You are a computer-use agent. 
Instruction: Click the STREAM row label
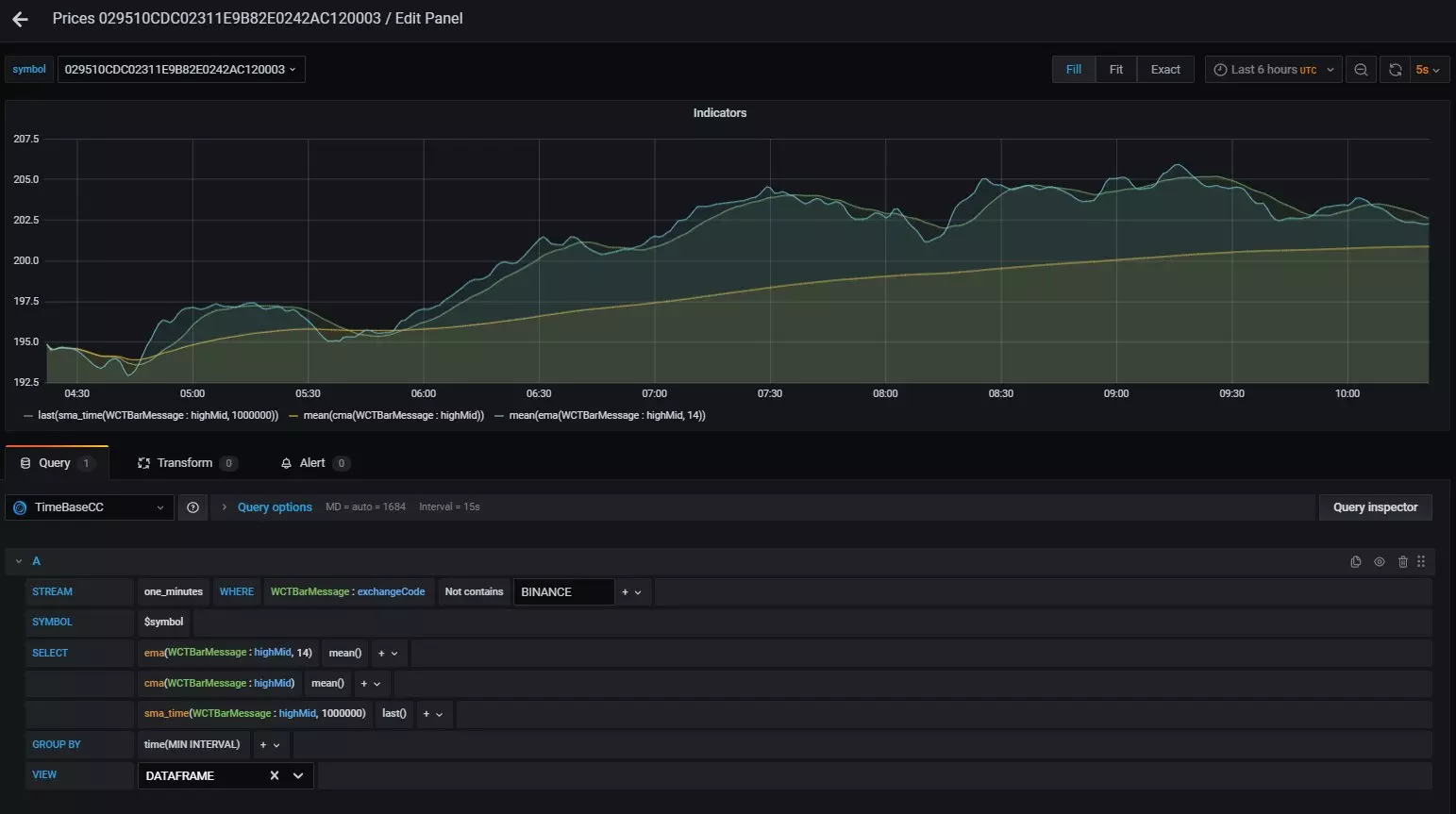(x=53, y=592)
